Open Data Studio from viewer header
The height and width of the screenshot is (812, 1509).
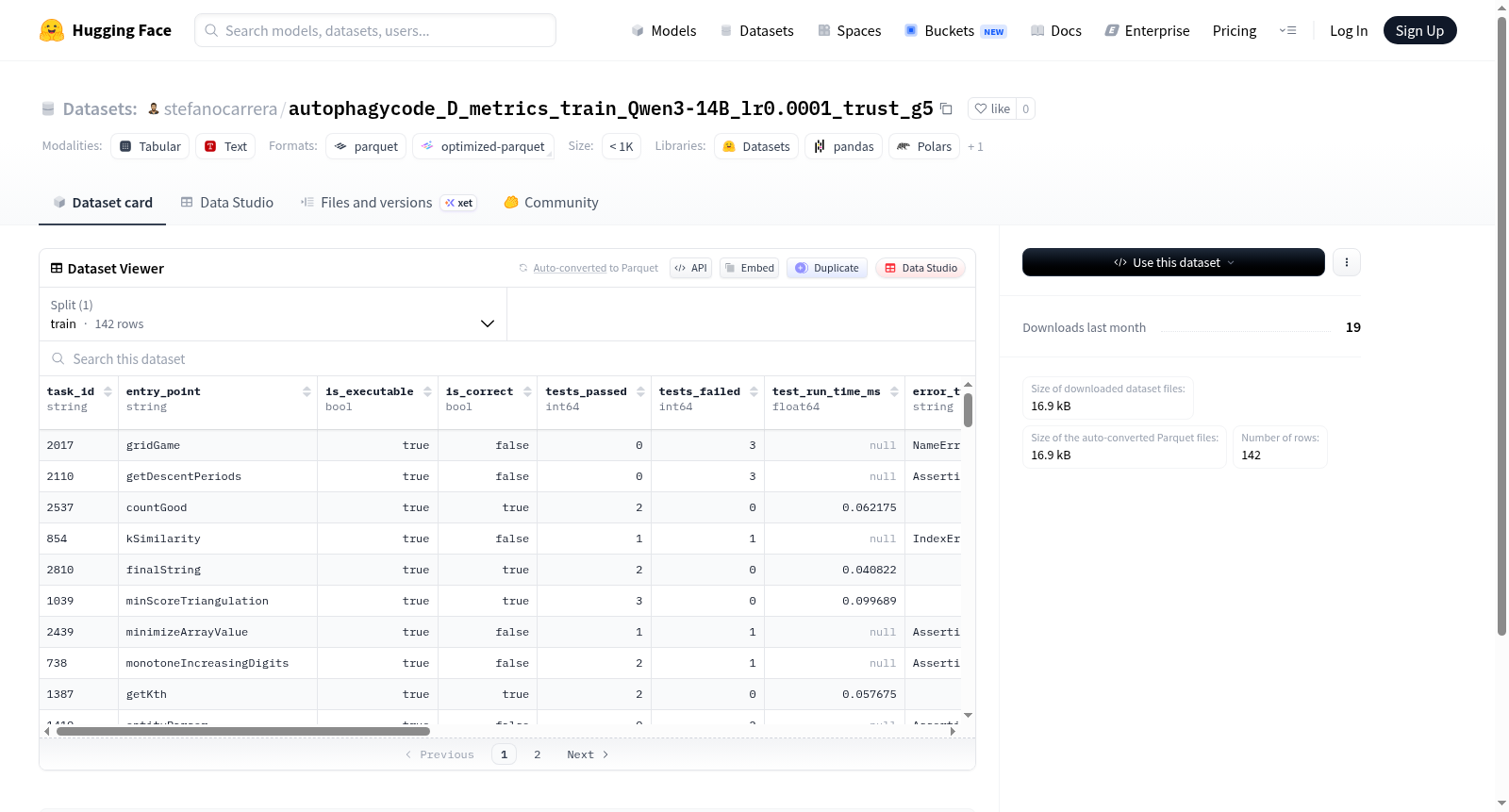click(x=920, y=268)
